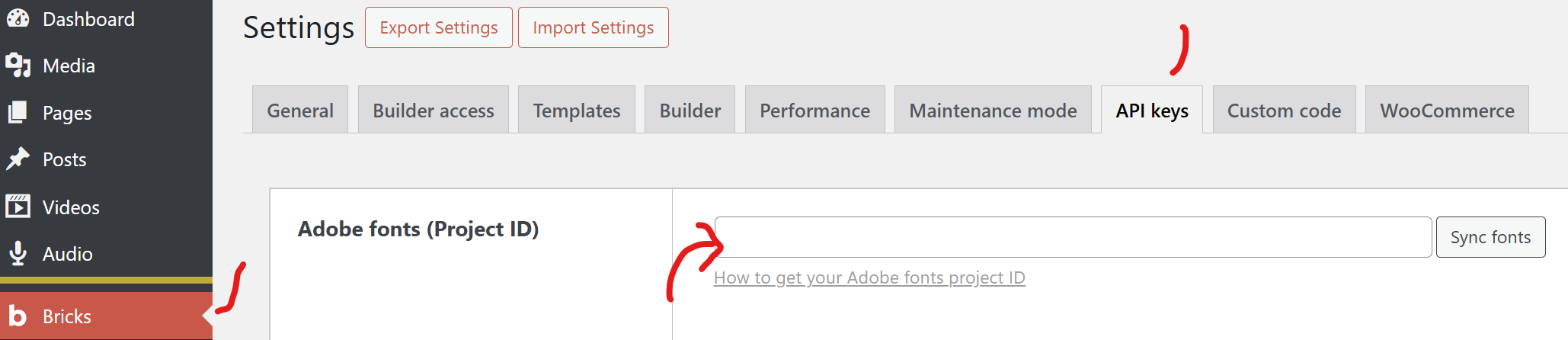Open the General settings tab
The width and height of the screenshot is (1568, 340).
click(x=300, y=110)
